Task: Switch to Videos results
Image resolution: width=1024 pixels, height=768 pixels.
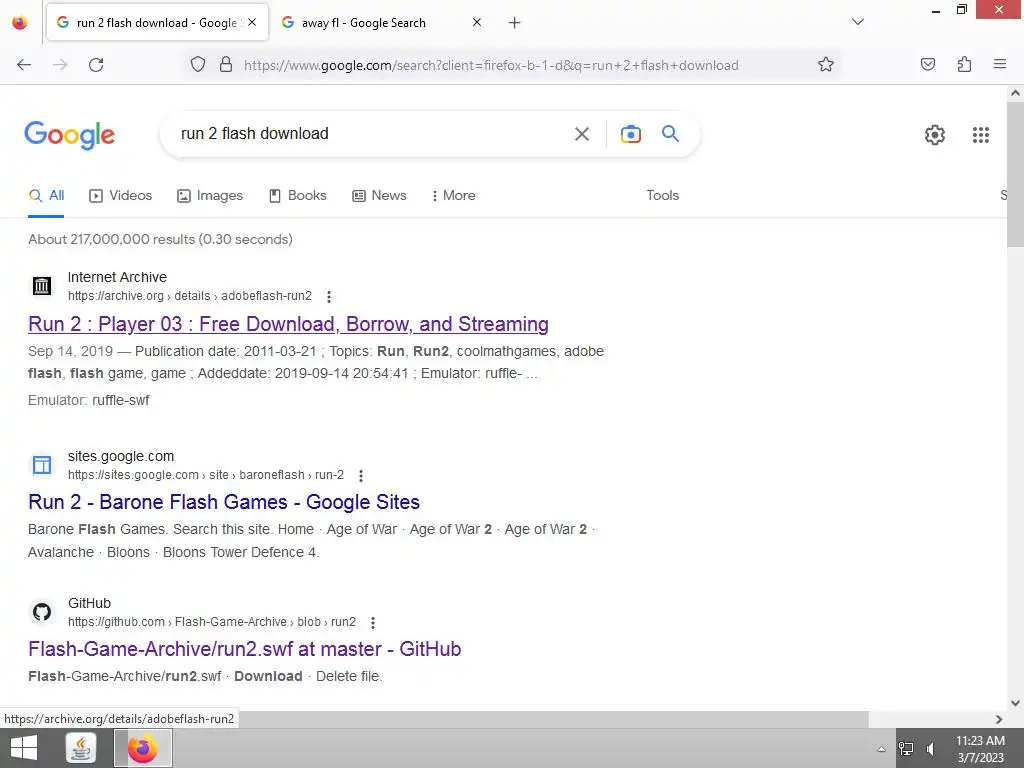Action: 121,195
